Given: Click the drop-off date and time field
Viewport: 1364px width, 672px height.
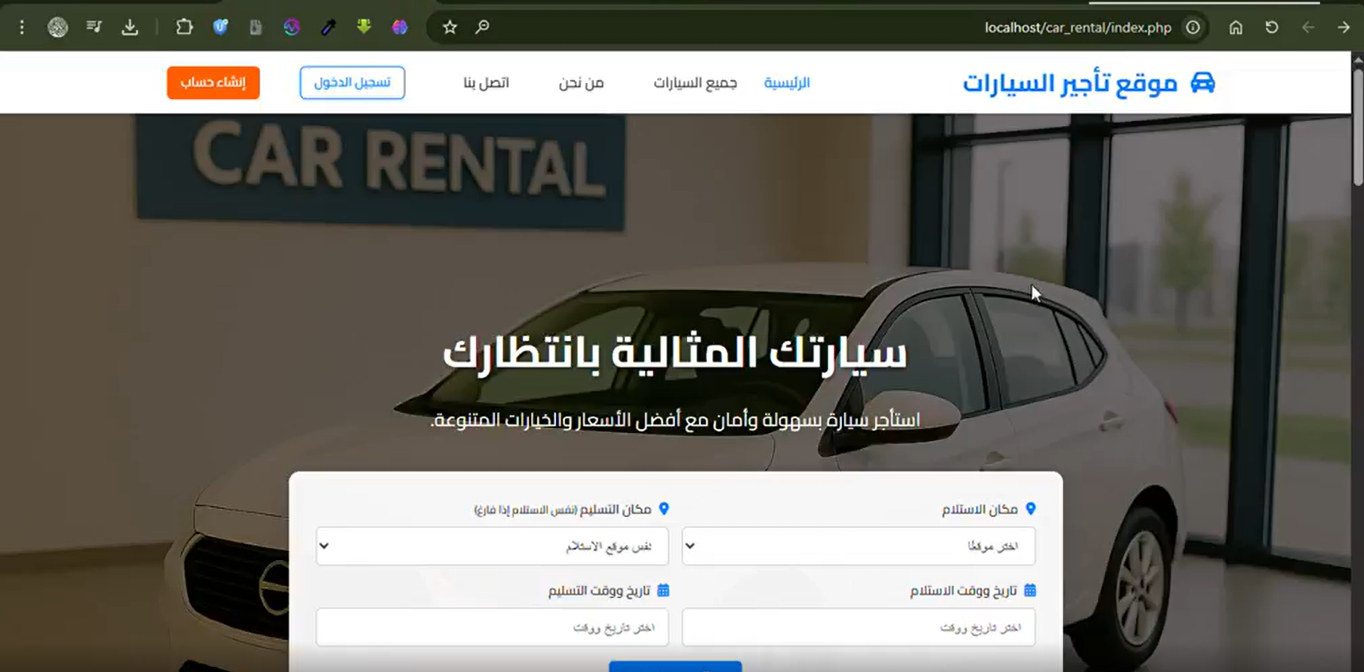Looking at the screenshot, I should coord(492,627).
